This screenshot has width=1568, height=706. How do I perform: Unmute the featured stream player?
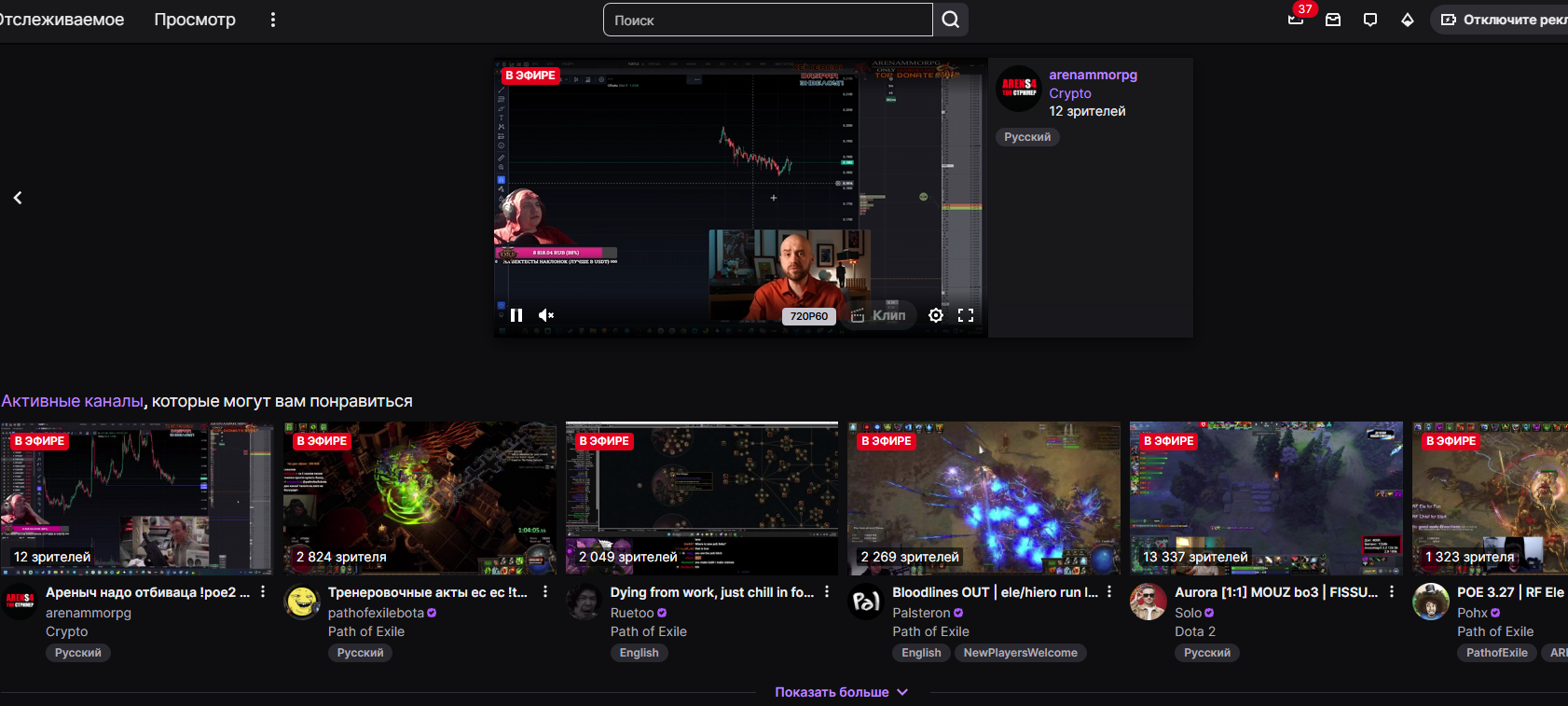coord(546,315)
